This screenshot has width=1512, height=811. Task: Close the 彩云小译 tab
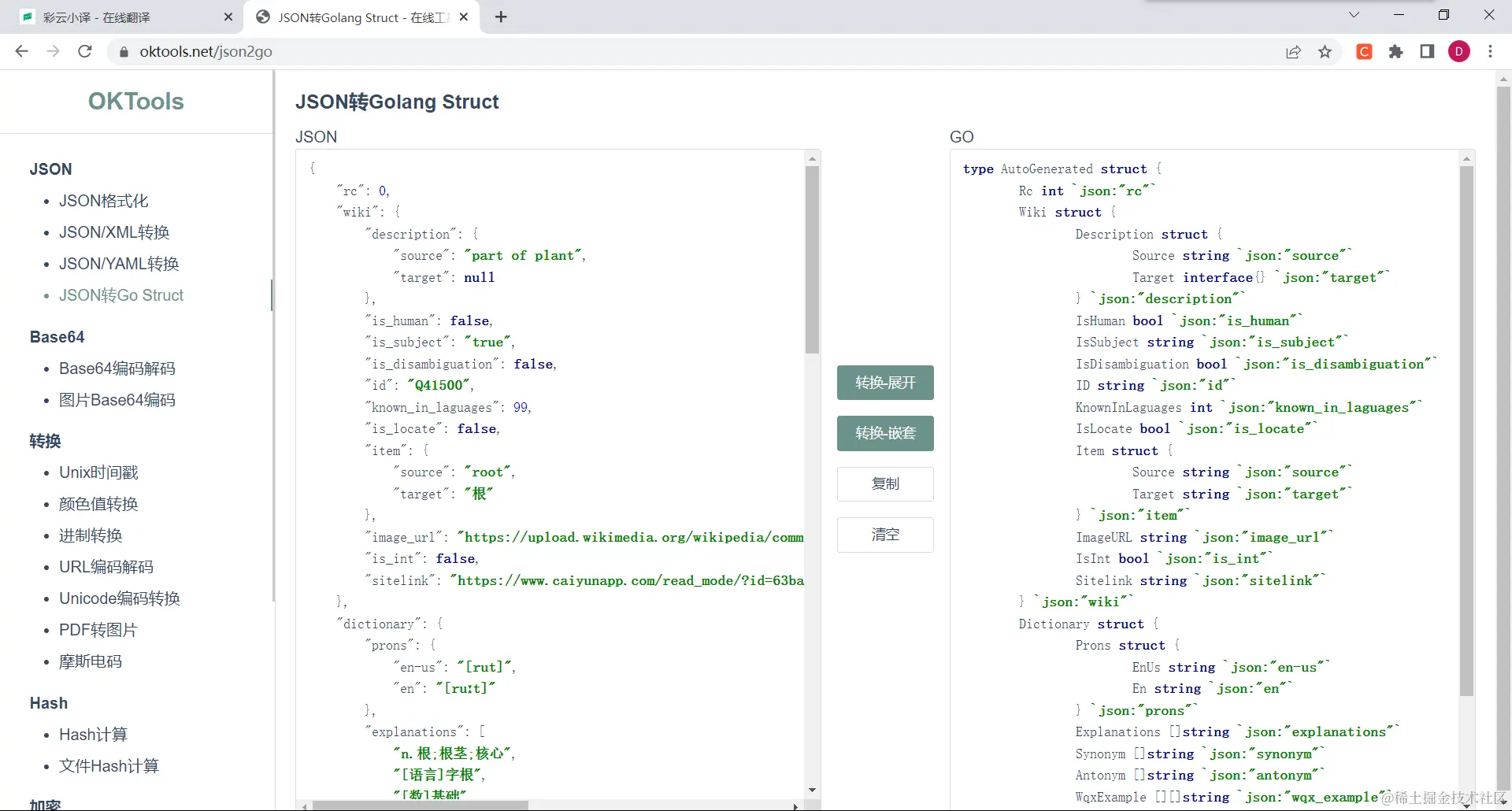click(x=228, y=17)
